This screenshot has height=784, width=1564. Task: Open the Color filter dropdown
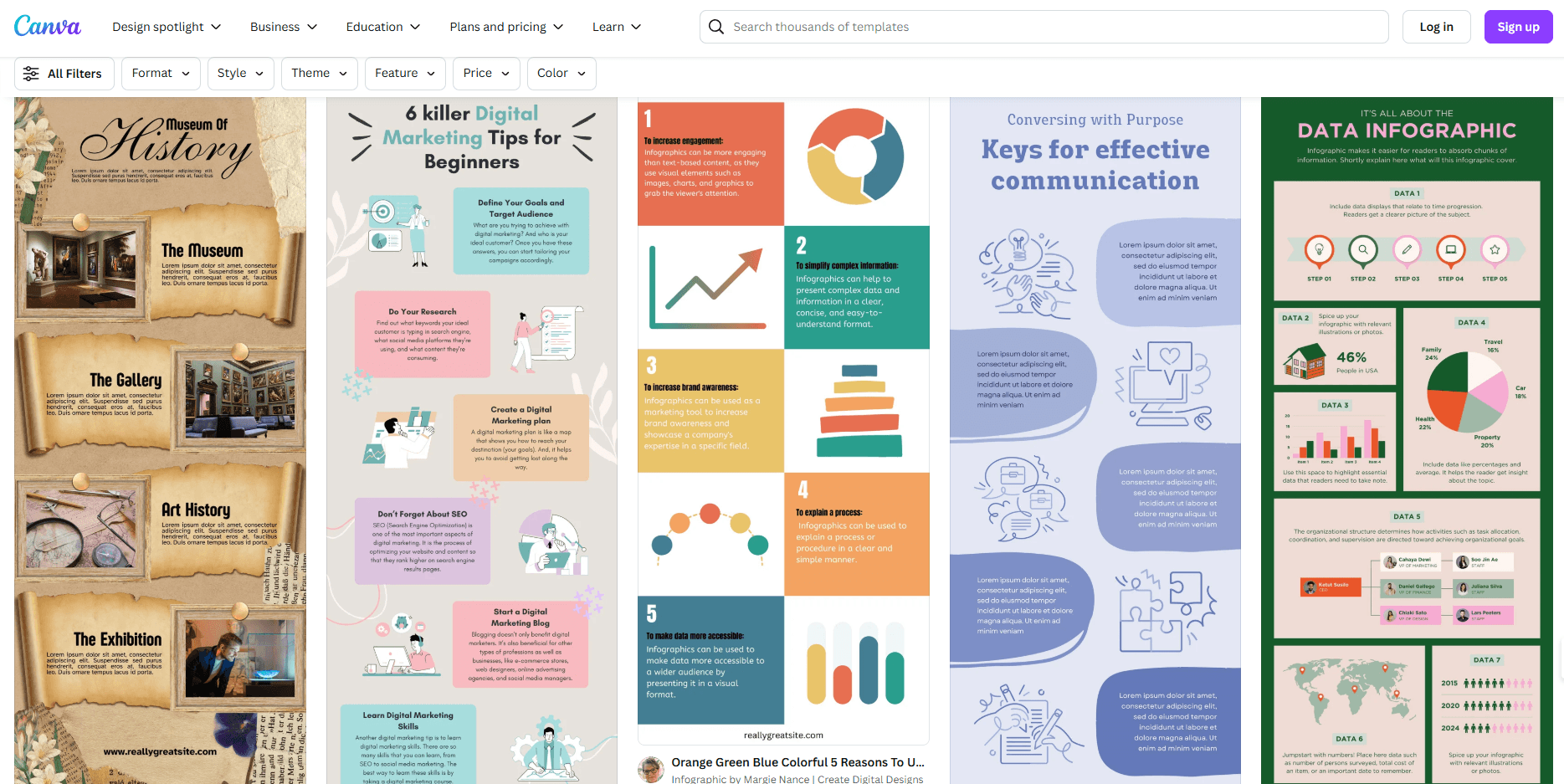click(561, 74)
